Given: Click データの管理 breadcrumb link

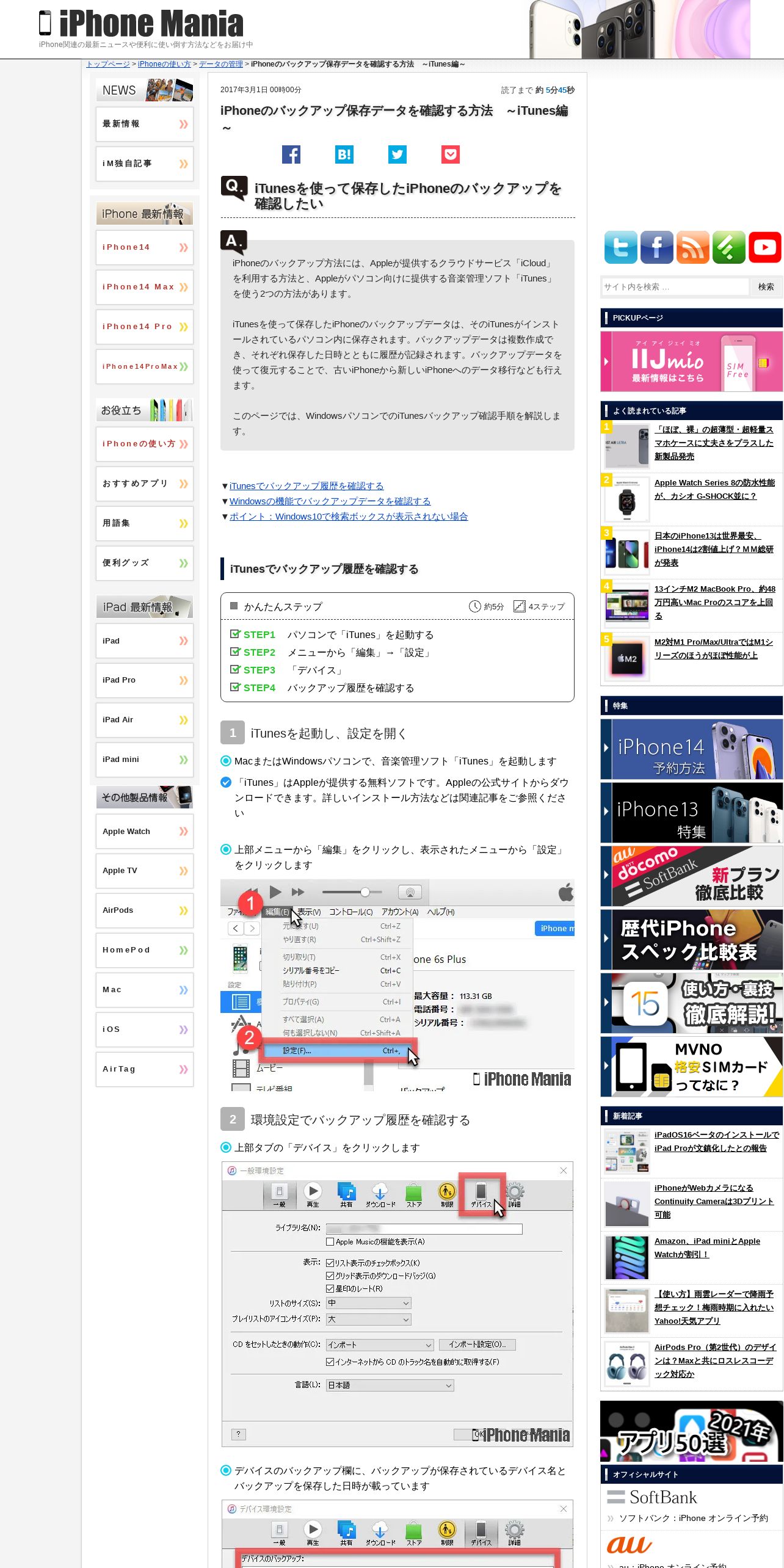Looking at the screenshot, I should (221, 64).
